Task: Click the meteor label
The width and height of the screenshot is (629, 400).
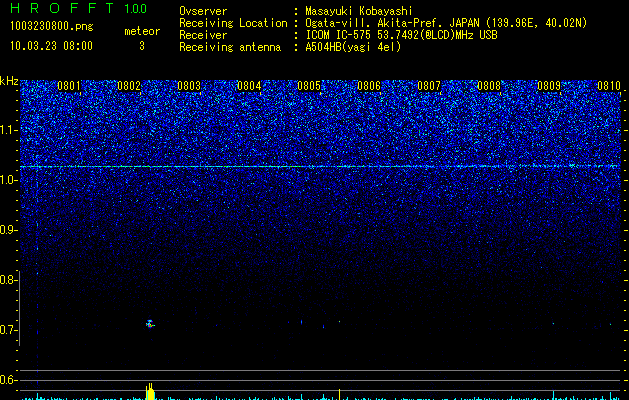Action: coord(142,31)
